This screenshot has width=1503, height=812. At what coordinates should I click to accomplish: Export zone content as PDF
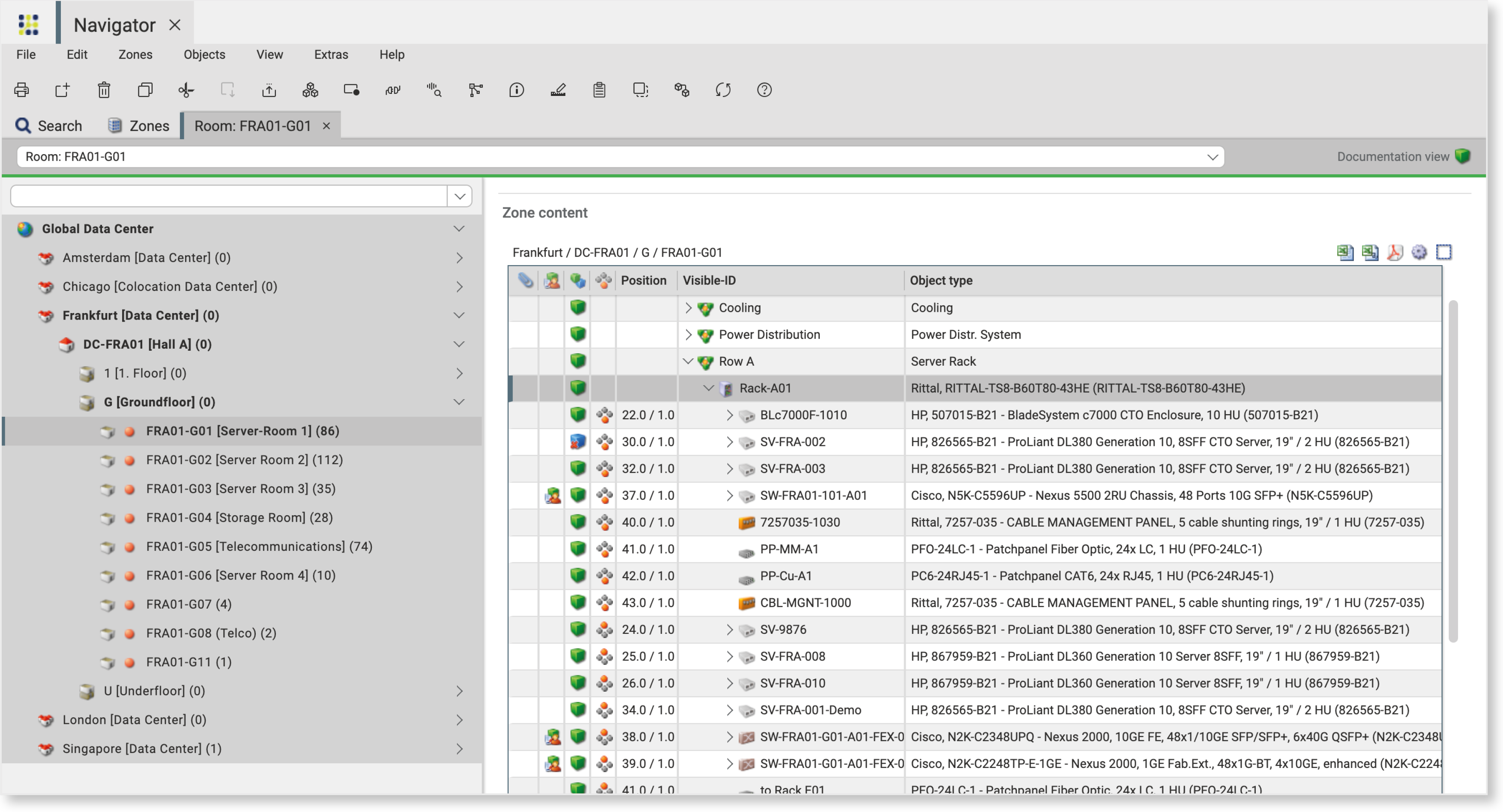[x=1395, y=252]
